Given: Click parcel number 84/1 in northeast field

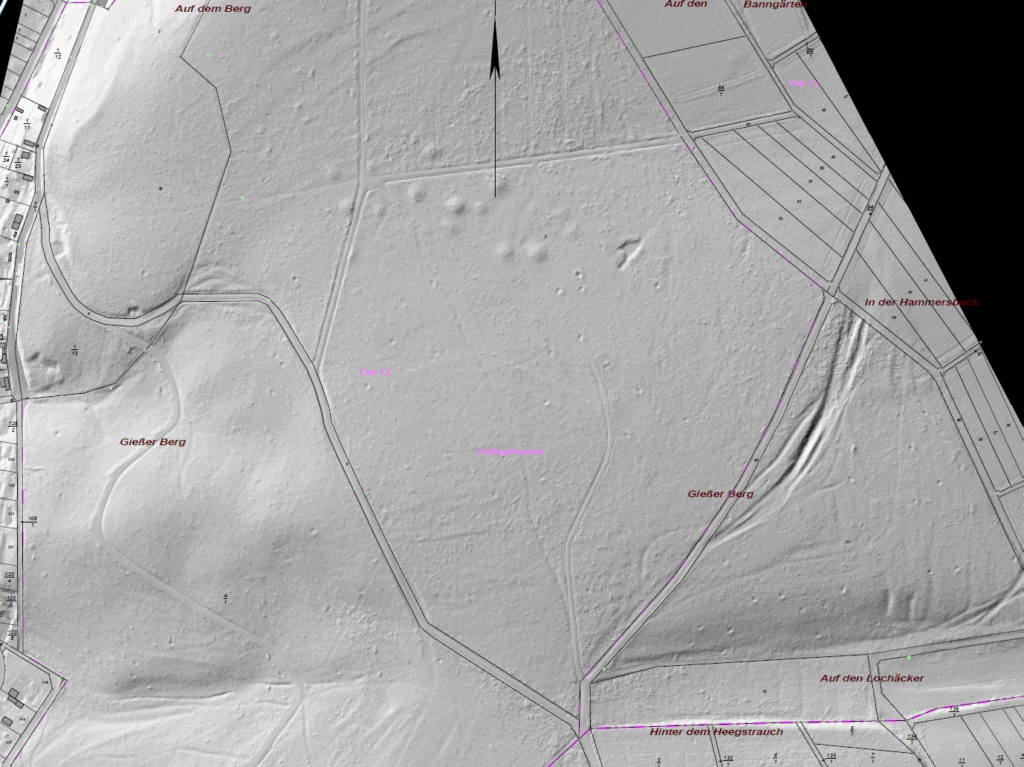Looking at the screenshot, I should [720, 90].
